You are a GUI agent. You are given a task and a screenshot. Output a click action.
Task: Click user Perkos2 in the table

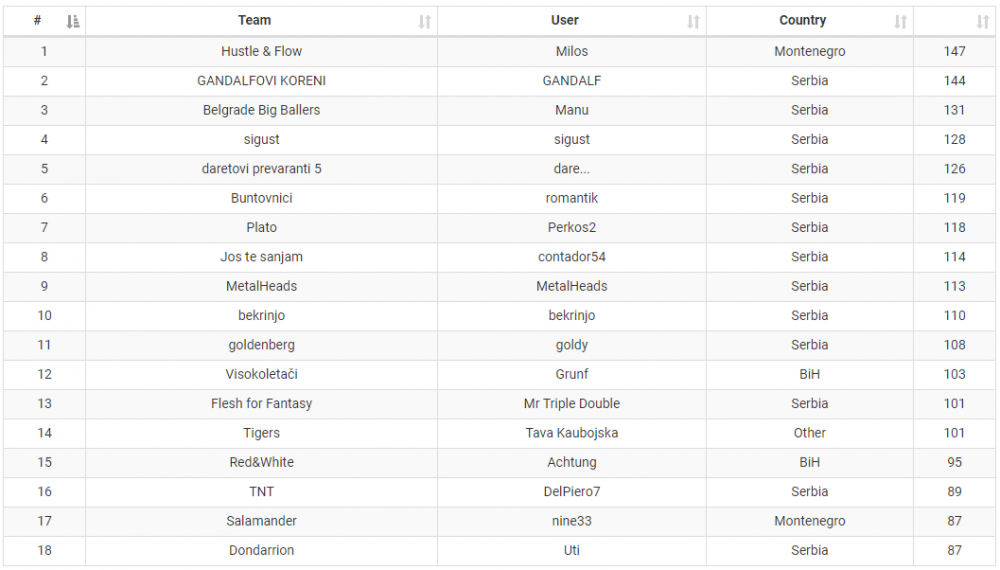[x=572, y=227]
